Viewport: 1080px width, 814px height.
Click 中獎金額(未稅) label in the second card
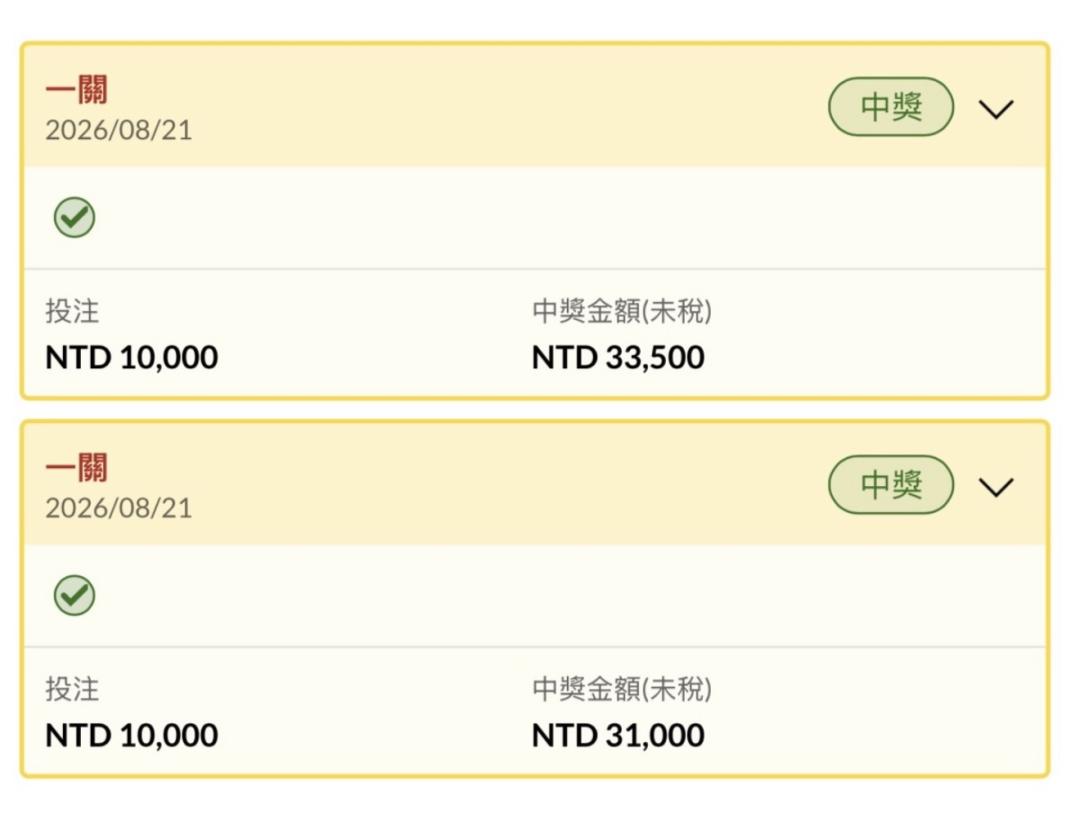pos(622,689)
